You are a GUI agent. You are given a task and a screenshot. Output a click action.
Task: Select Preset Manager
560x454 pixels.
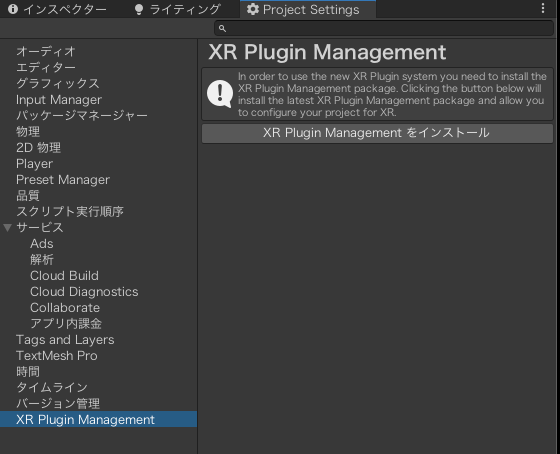click(x=63, y=179)
